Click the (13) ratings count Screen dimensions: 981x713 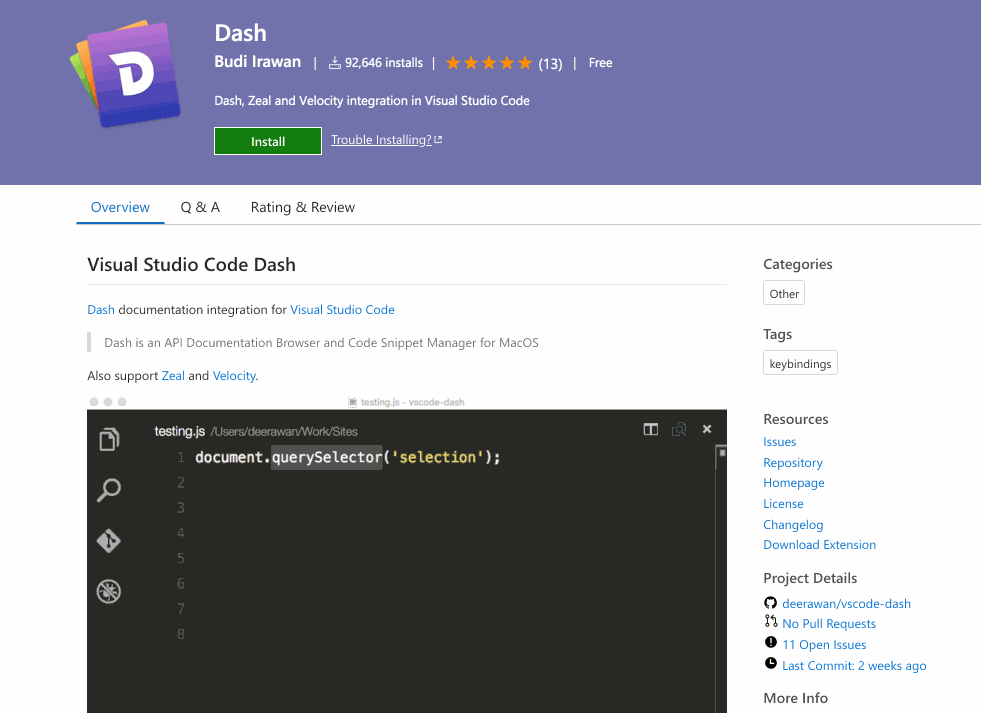pos(550,64)
